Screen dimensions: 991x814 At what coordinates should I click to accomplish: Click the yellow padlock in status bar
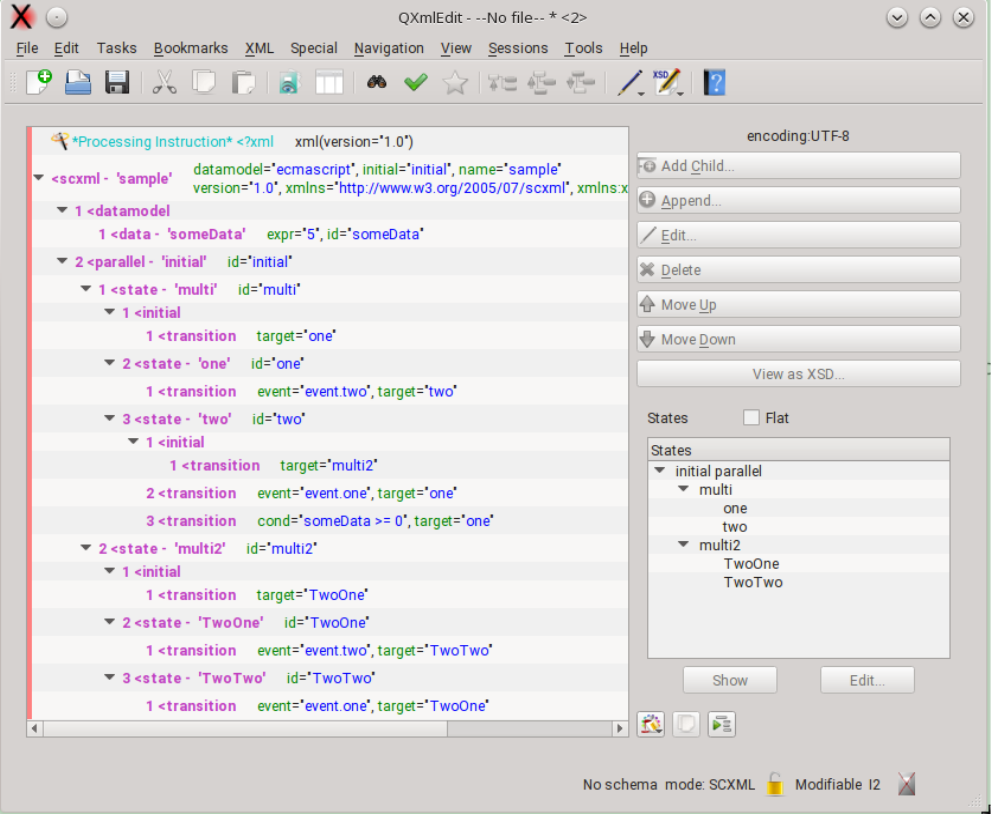click(x=775, y=785)
